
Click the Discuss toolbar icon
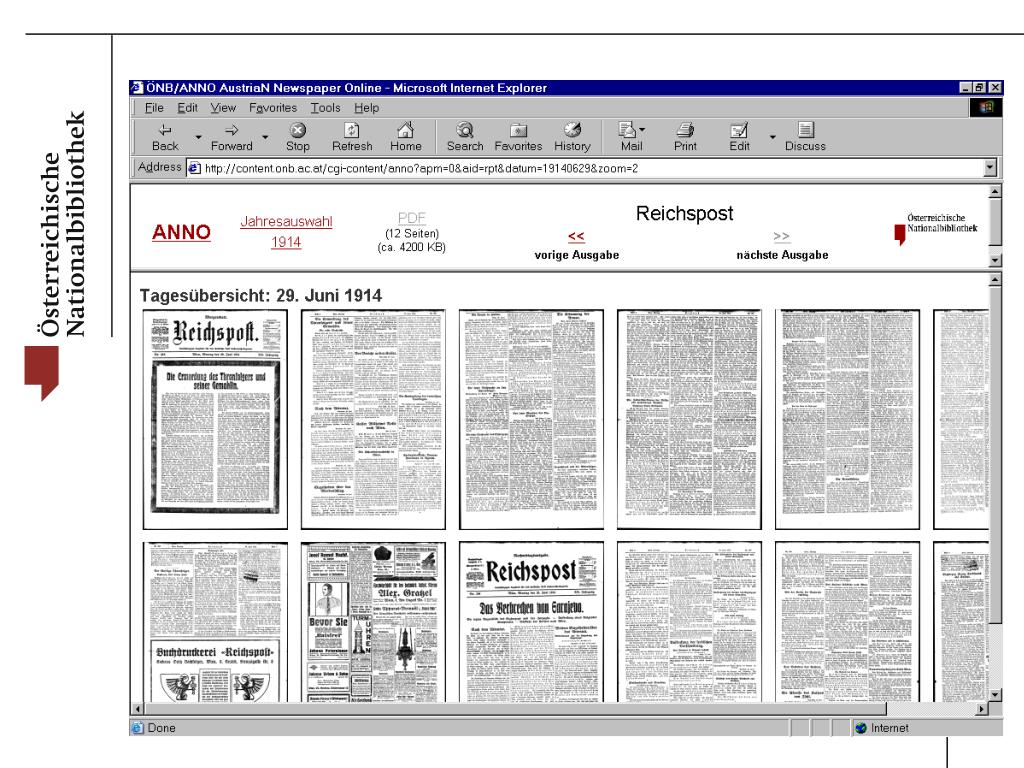click(x=805, y=137)
